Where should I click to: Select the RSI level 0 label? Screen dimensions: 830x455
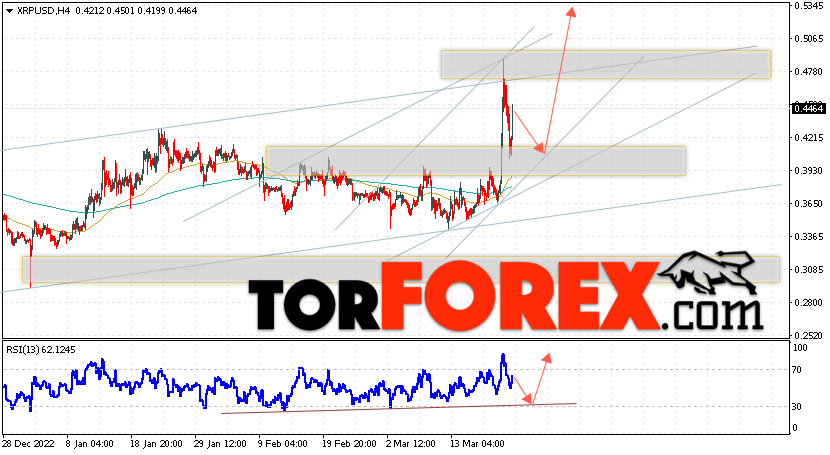[795, 428]
